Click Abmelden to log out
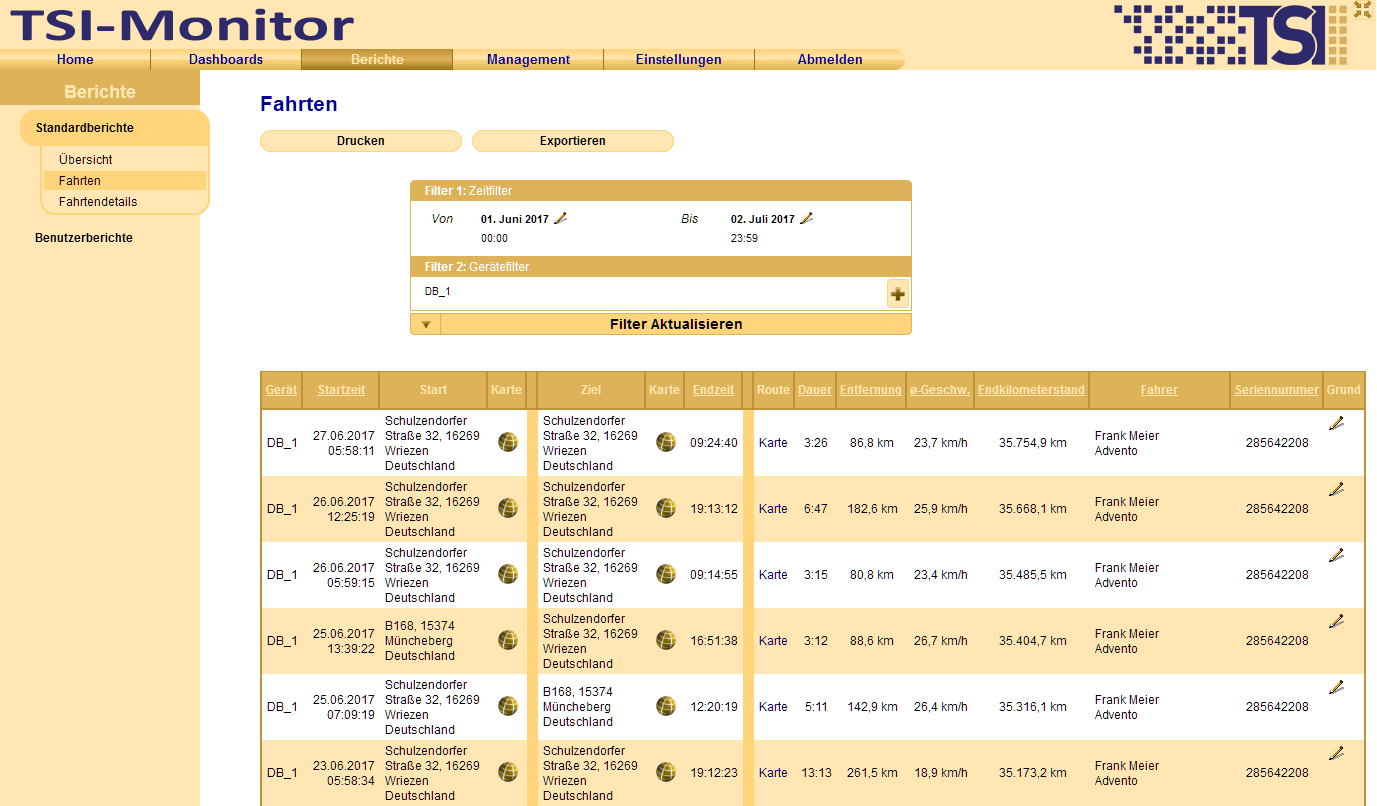1377x806 pixels. [830, 60]
